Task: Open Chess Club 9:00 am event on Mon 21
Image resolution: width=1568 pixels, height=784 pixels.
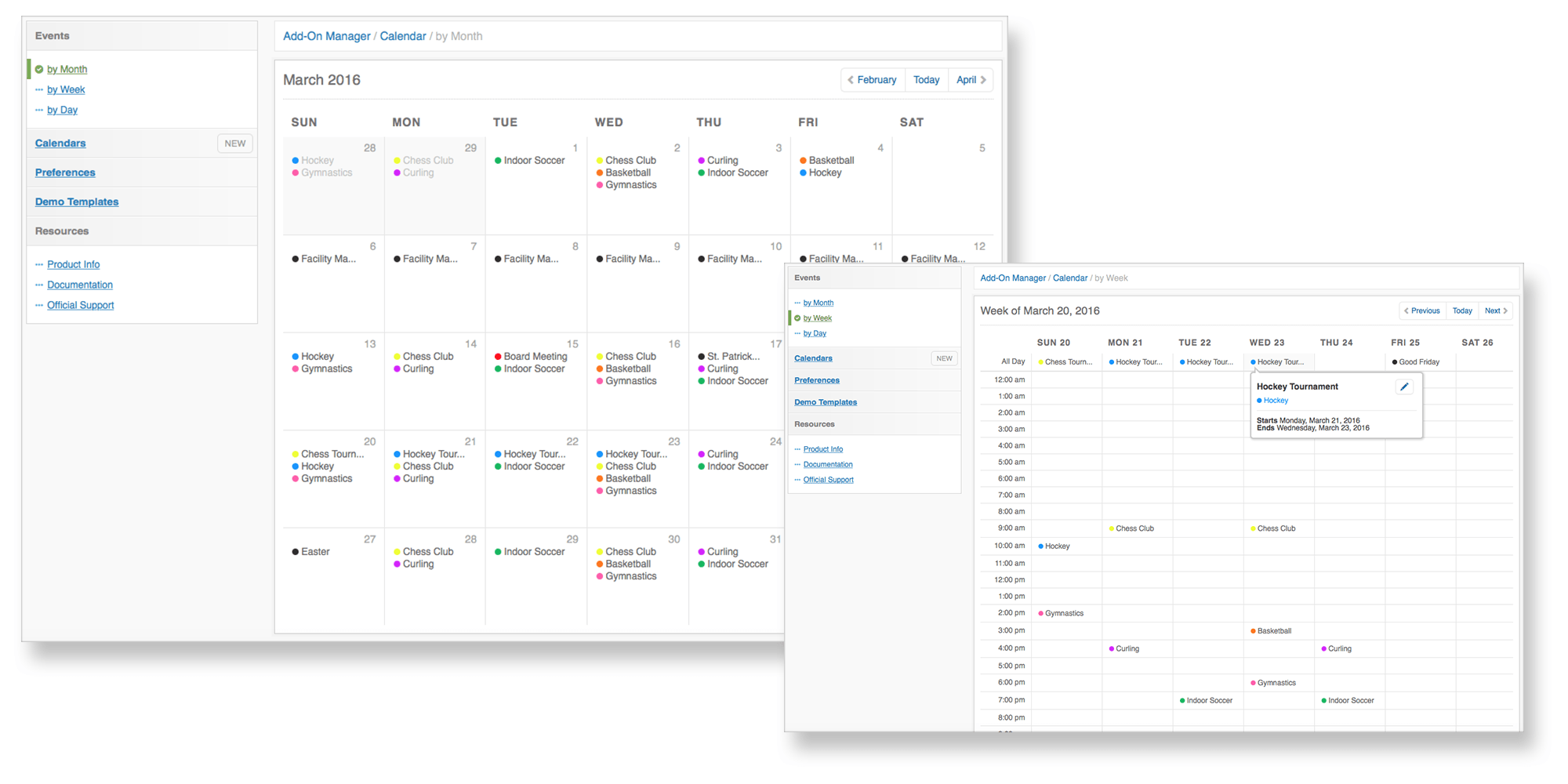Action: (1131, 528)
